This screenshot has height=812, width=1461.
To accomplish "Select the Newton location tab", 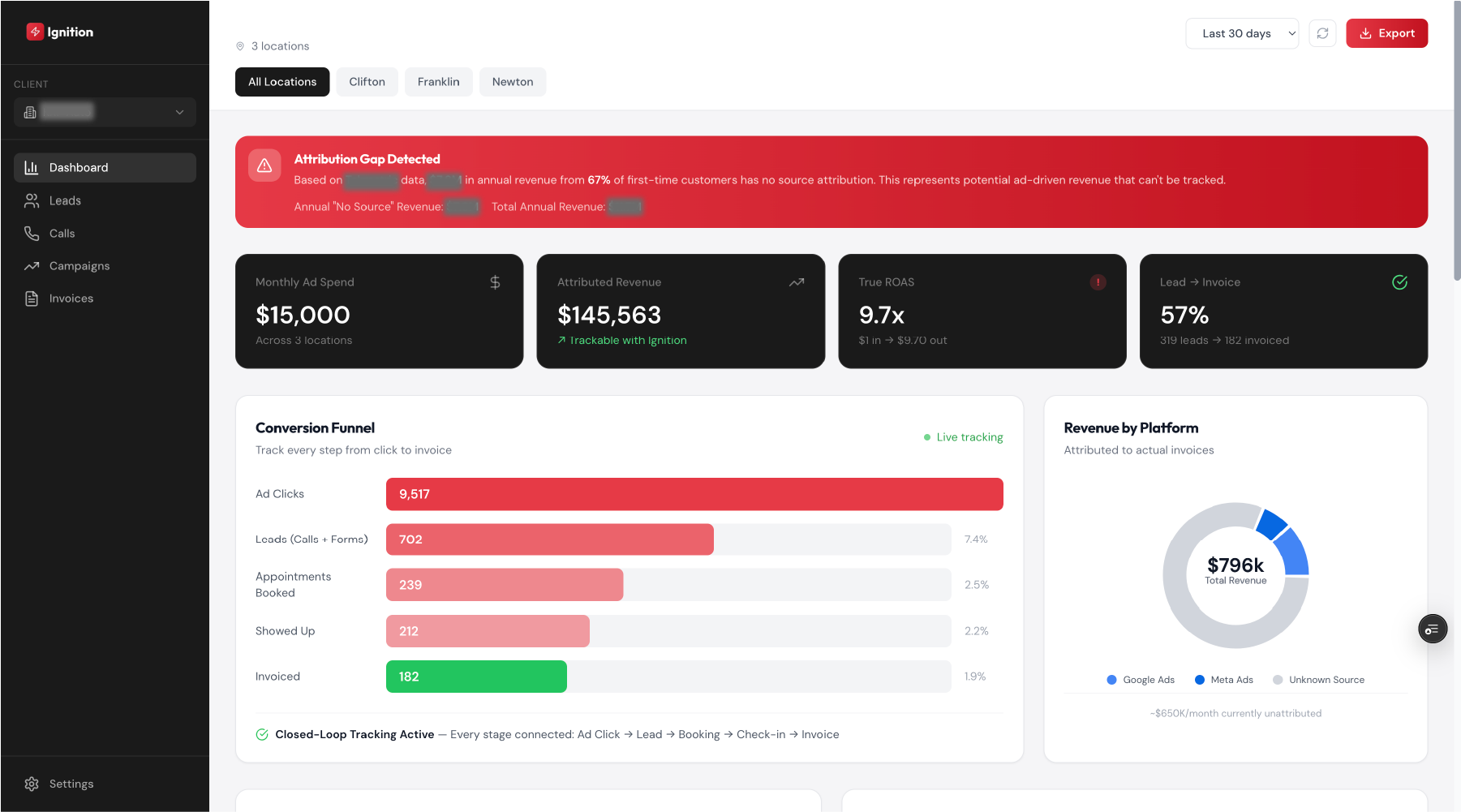I will pyautogui.click(x=512, y=82).
